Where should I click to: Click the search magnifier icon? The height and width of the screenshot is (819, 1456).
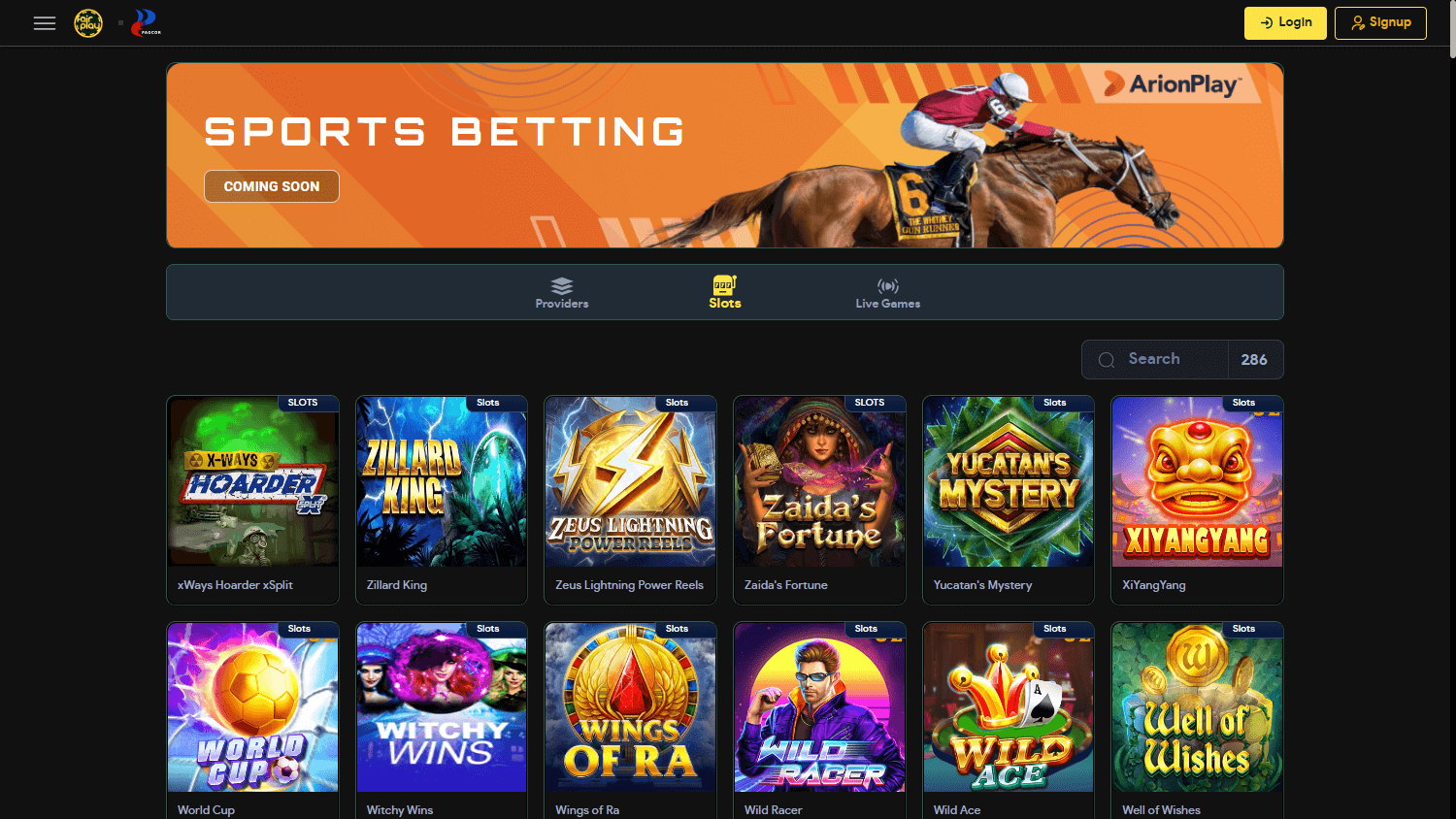[x=1107, y=360]
